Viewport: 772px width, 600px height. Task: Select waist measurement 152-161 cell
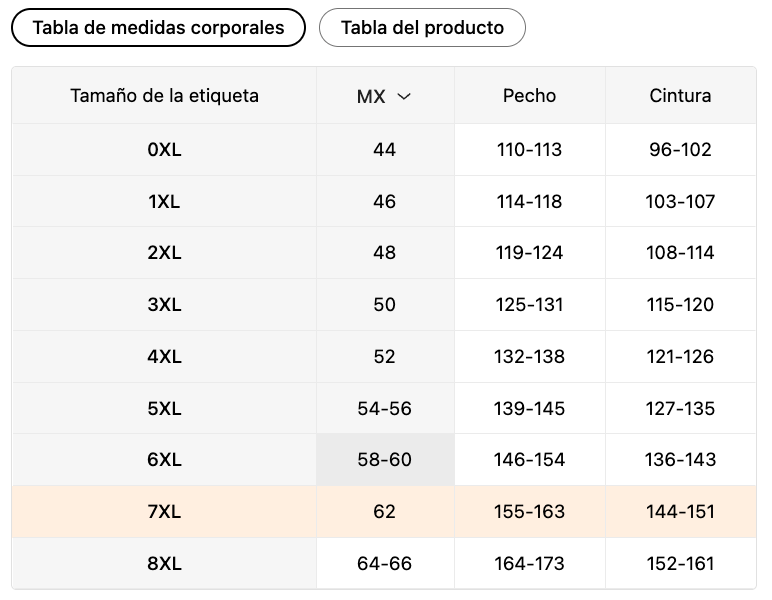680,563
